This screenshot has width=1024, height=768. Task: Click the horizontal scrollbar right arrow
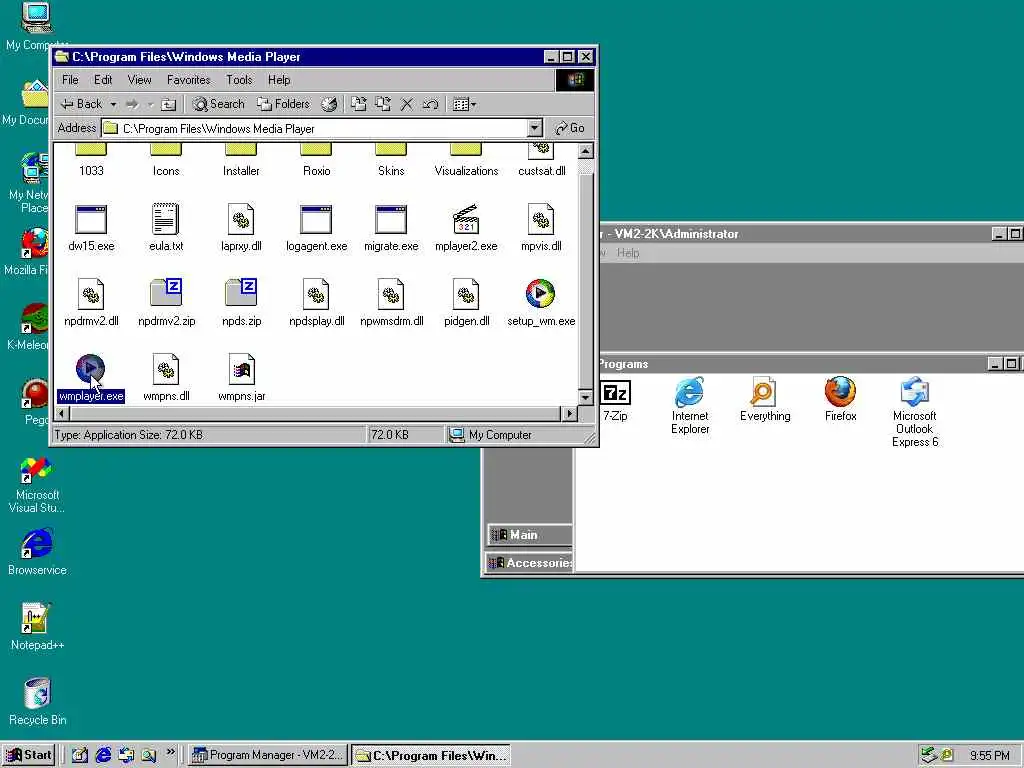(x=569, y=413)
